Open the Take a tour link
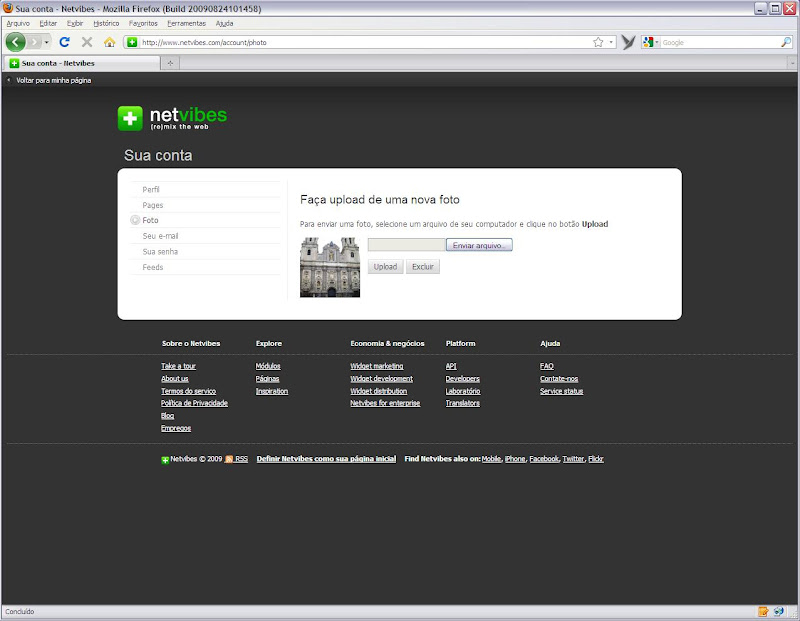Viewport: 800px width, 621px height. click(178, 366)
